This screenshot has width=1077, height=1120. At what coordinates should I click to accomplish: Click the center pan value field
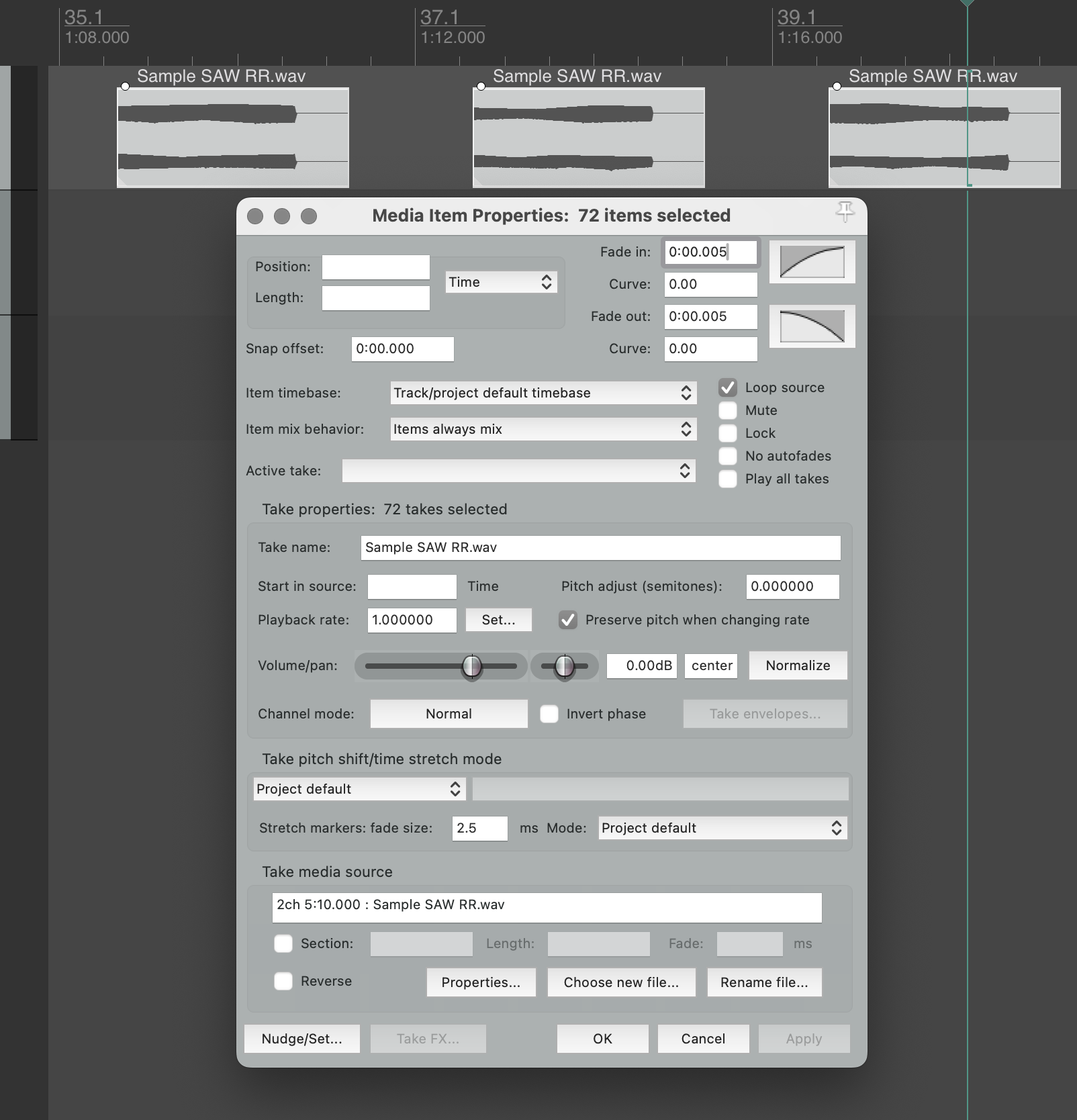[x=711, y=665]
